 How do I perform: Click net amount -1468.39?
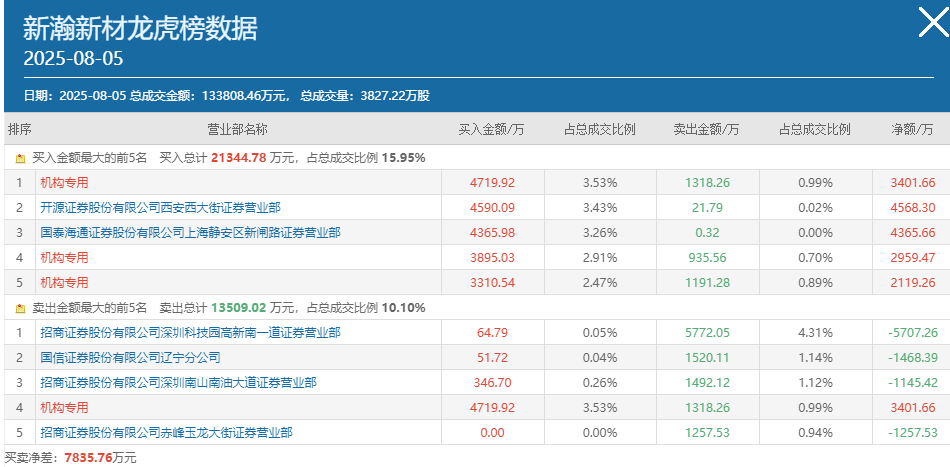click(912, 357)
